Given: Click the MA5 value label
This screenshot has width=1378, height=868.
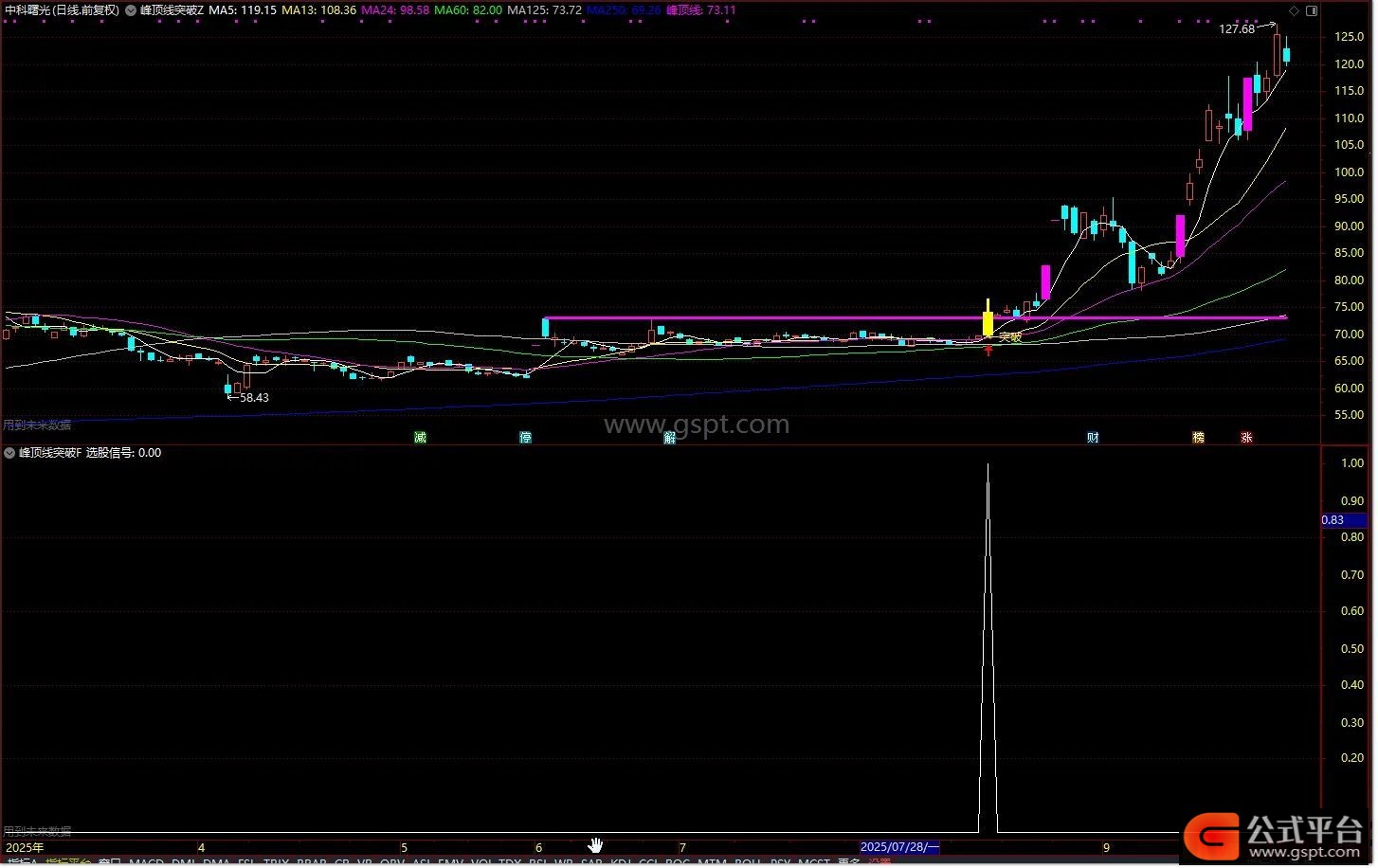Looking at the screenshot, I should pos(243,10).
